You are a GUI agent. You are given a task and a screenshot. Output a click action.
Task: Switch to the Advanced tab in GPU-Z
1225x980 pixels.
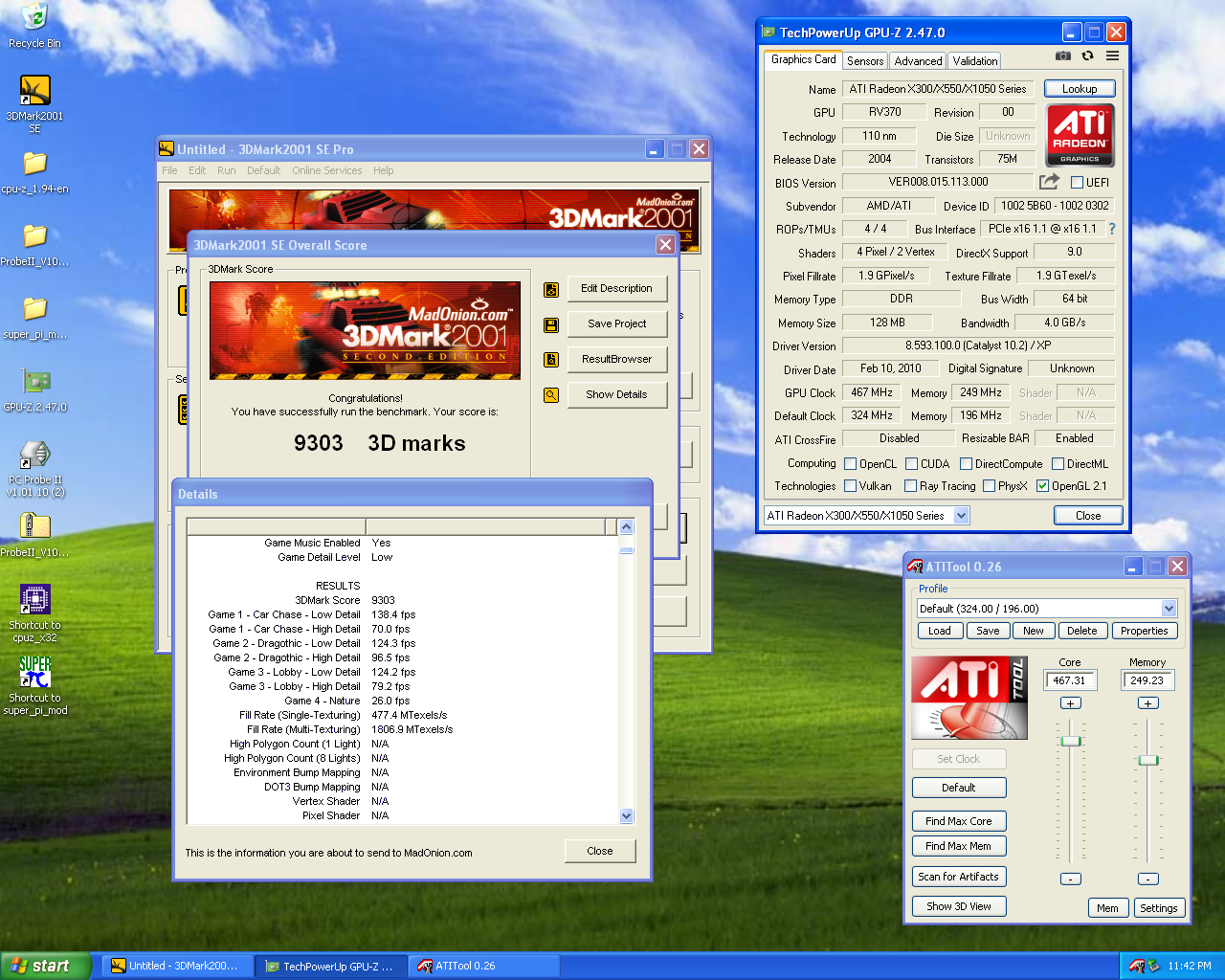(x=918, y=61)
